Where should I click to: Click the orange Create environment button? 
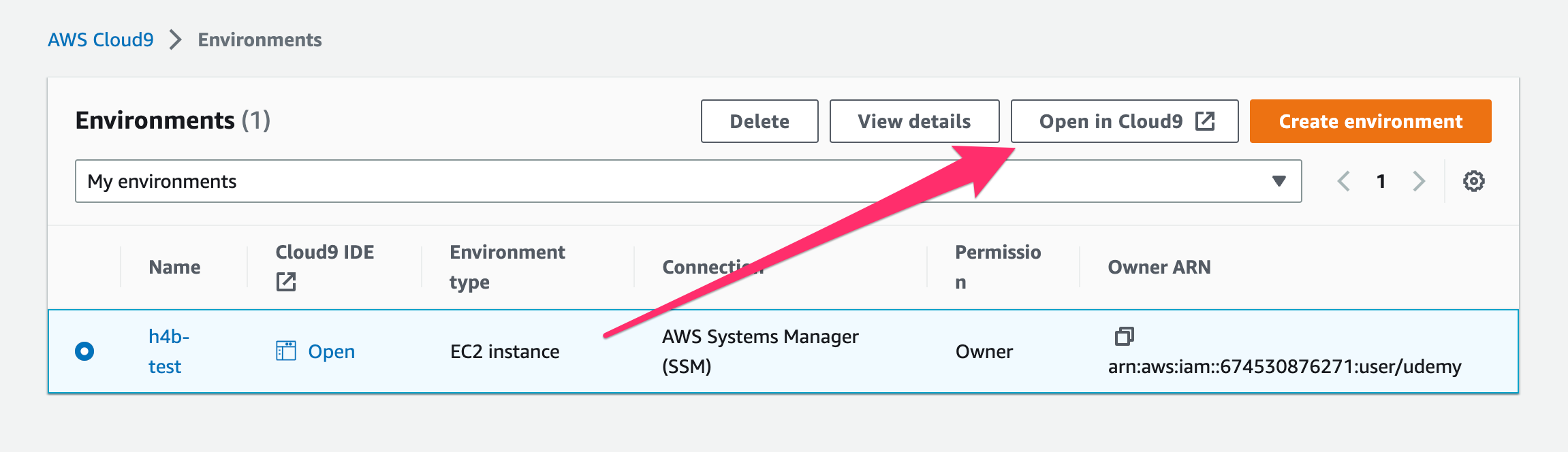coord(1370,121)
